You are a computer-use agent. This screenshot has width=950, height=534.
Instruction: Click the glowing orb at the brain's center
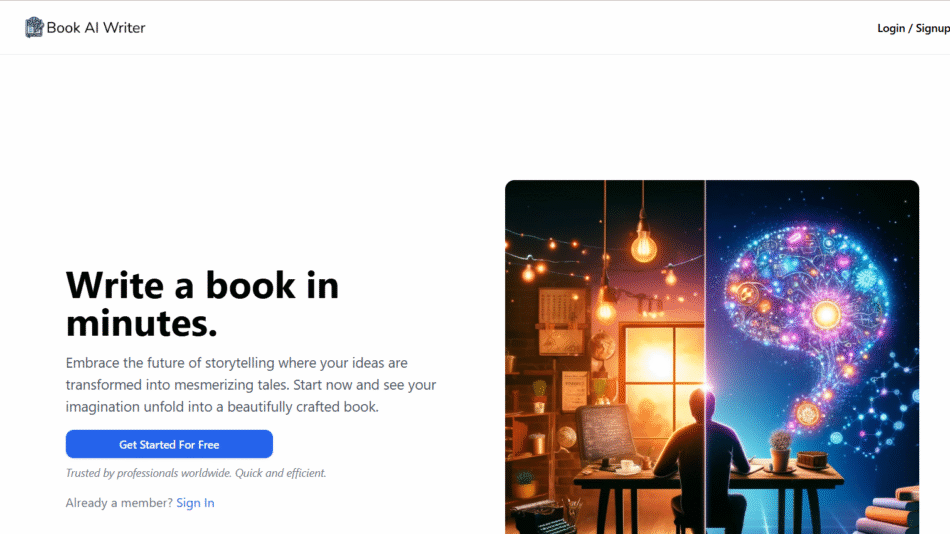pos(826,315)
